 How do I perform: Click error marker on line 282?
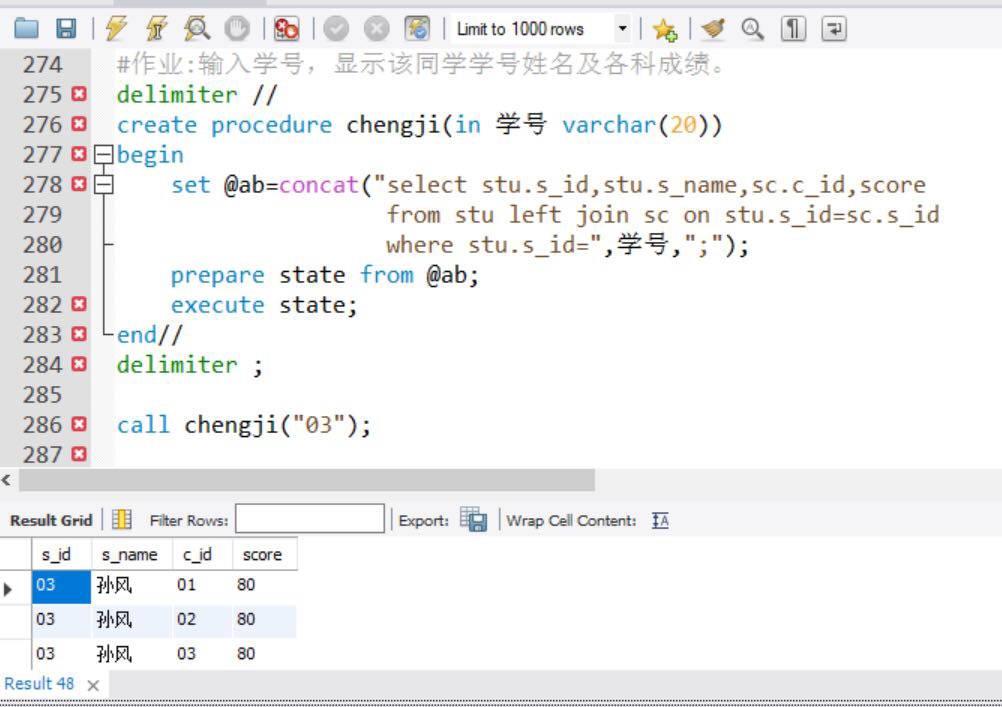click(x=79, y=304)
